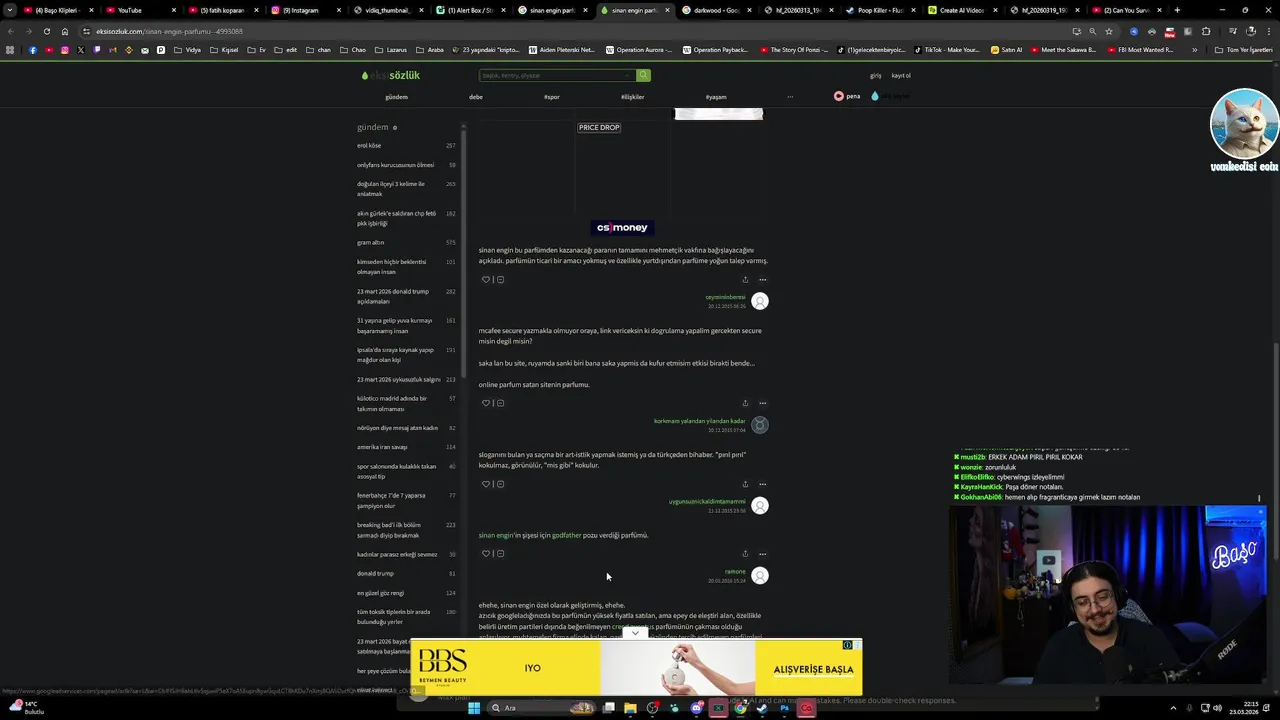
Task: Open the en güzel göz rengi topic
Action: click(x=380, y=593)
